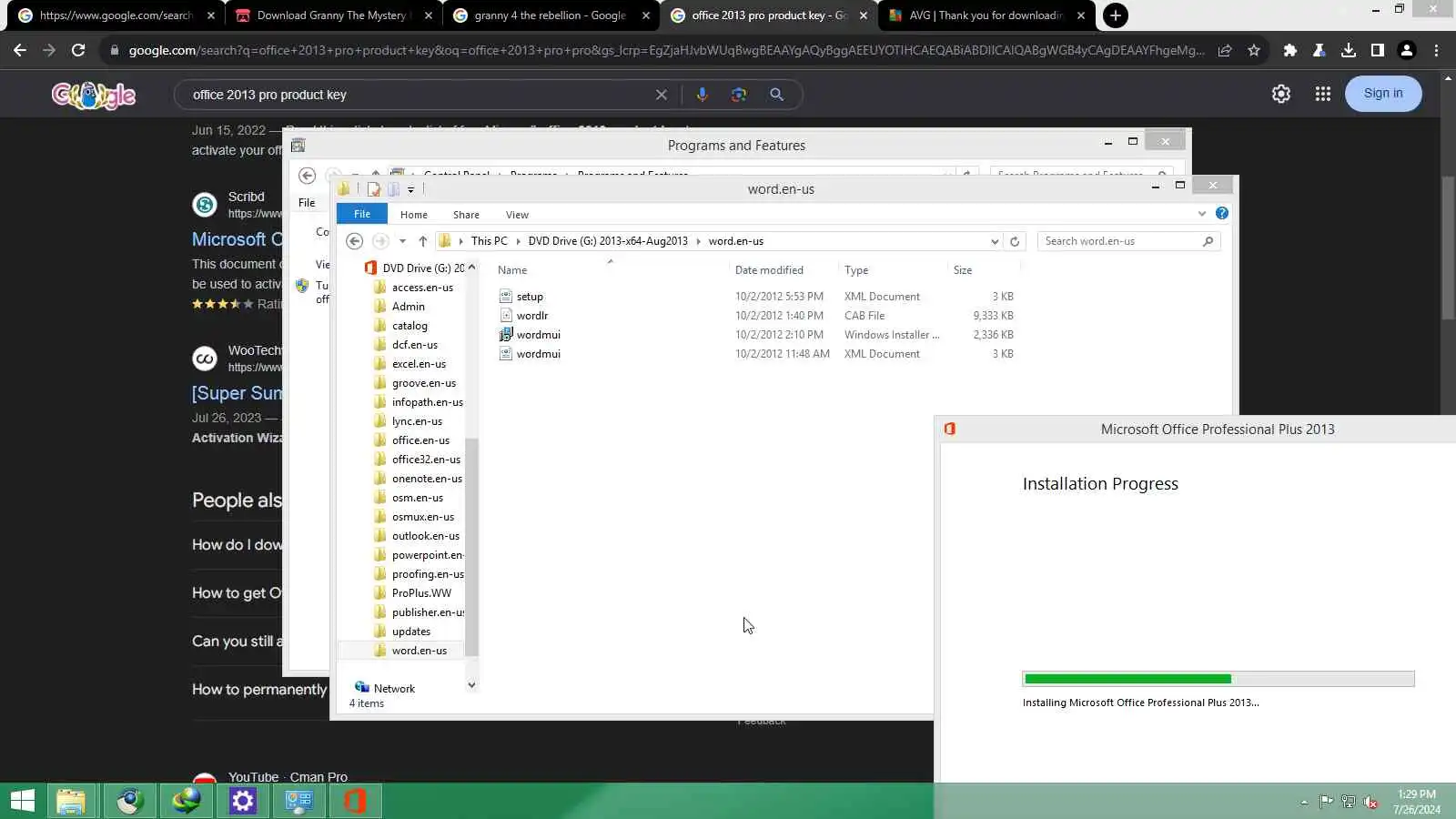Screen dimensions: 1456x819
Task: Click the browser back arrow
Action: pyautogui.click(x=20, y=50)
